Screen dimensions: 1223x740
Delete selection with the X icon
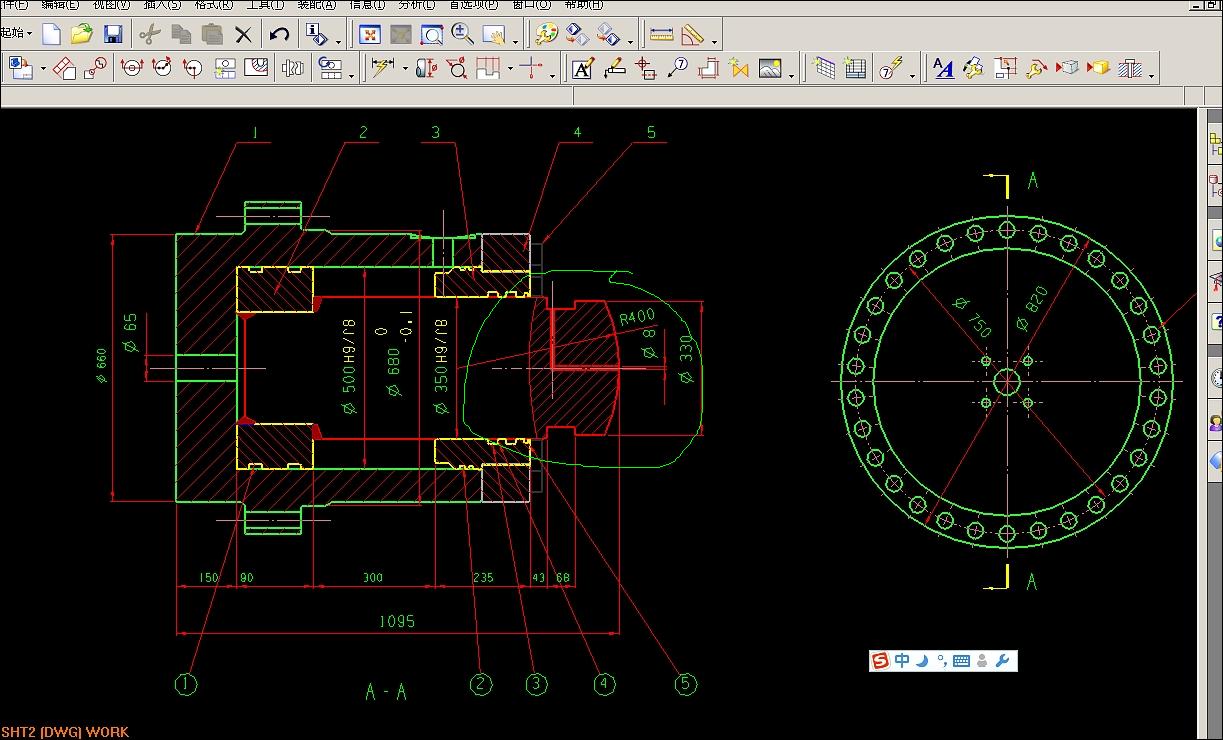243,35
